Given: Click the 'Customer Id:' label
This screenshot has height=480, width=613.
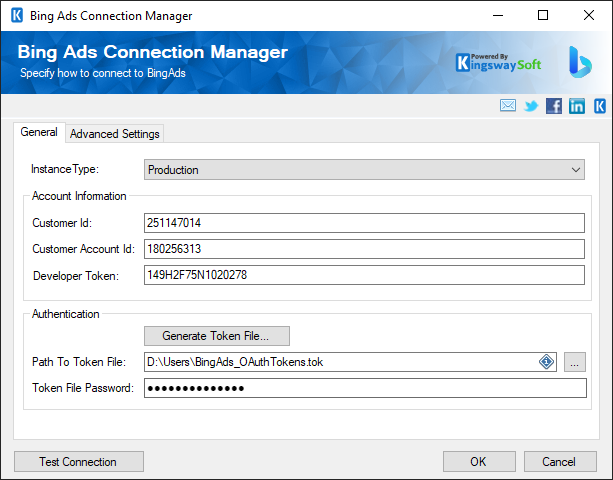Looking at the screenshot, I should point(62,223).
